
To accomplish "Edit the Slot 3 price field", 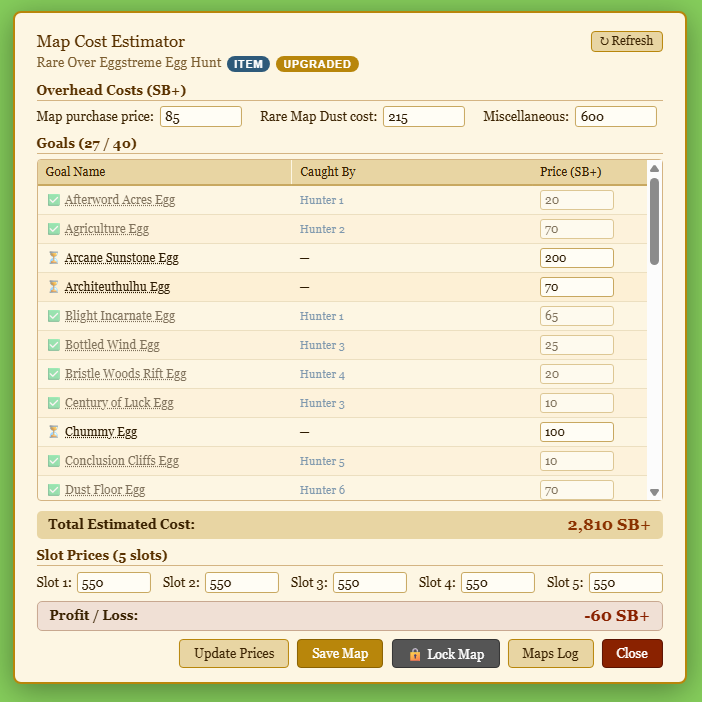I will point(370,582).
